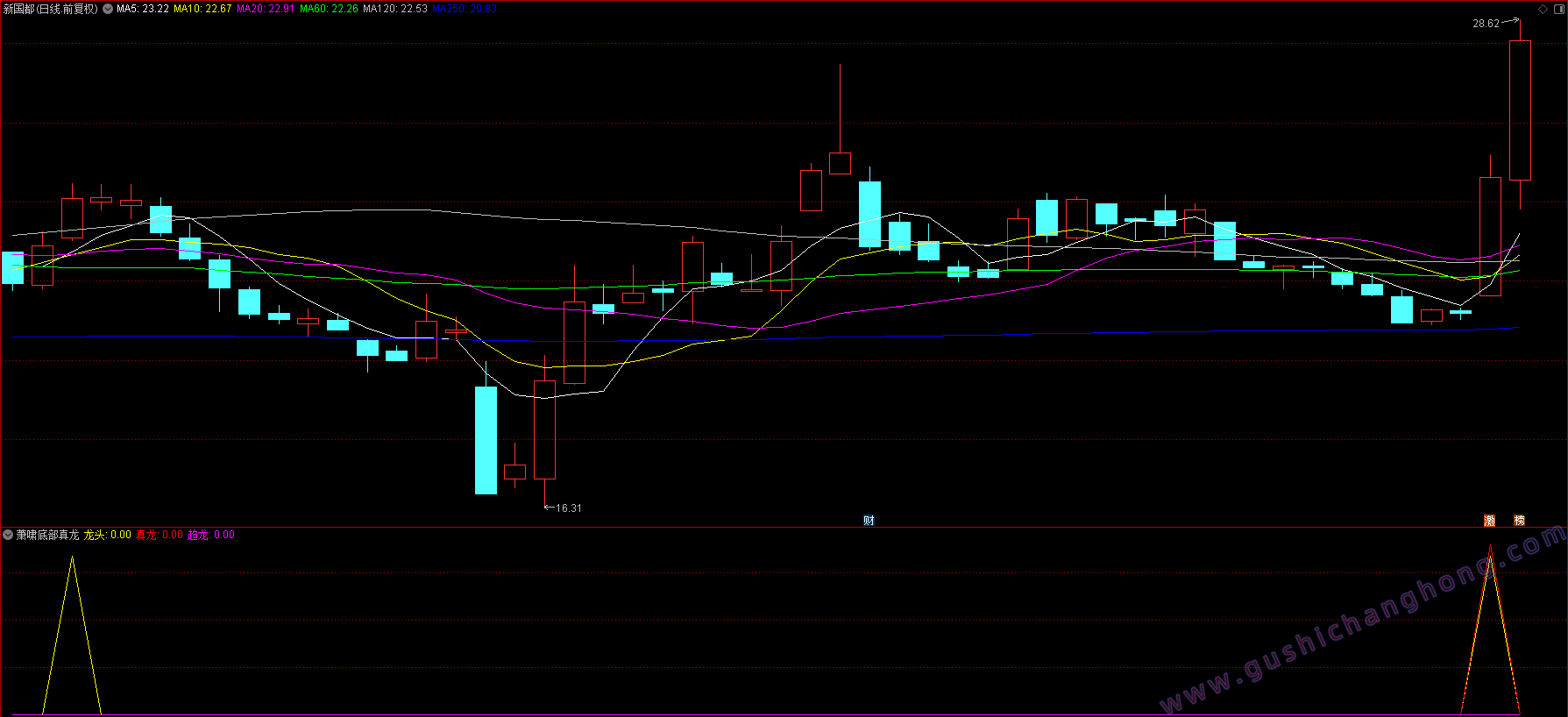Click the 16.31 low price label

[x=569, y=508]
